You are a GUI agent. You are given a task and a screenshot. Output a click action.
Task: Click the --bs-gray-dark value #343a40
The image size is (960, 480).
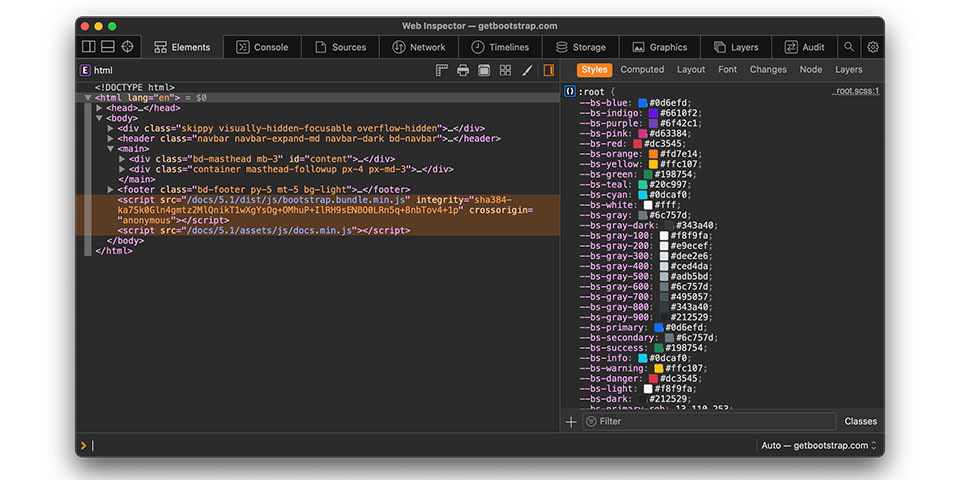697,225
